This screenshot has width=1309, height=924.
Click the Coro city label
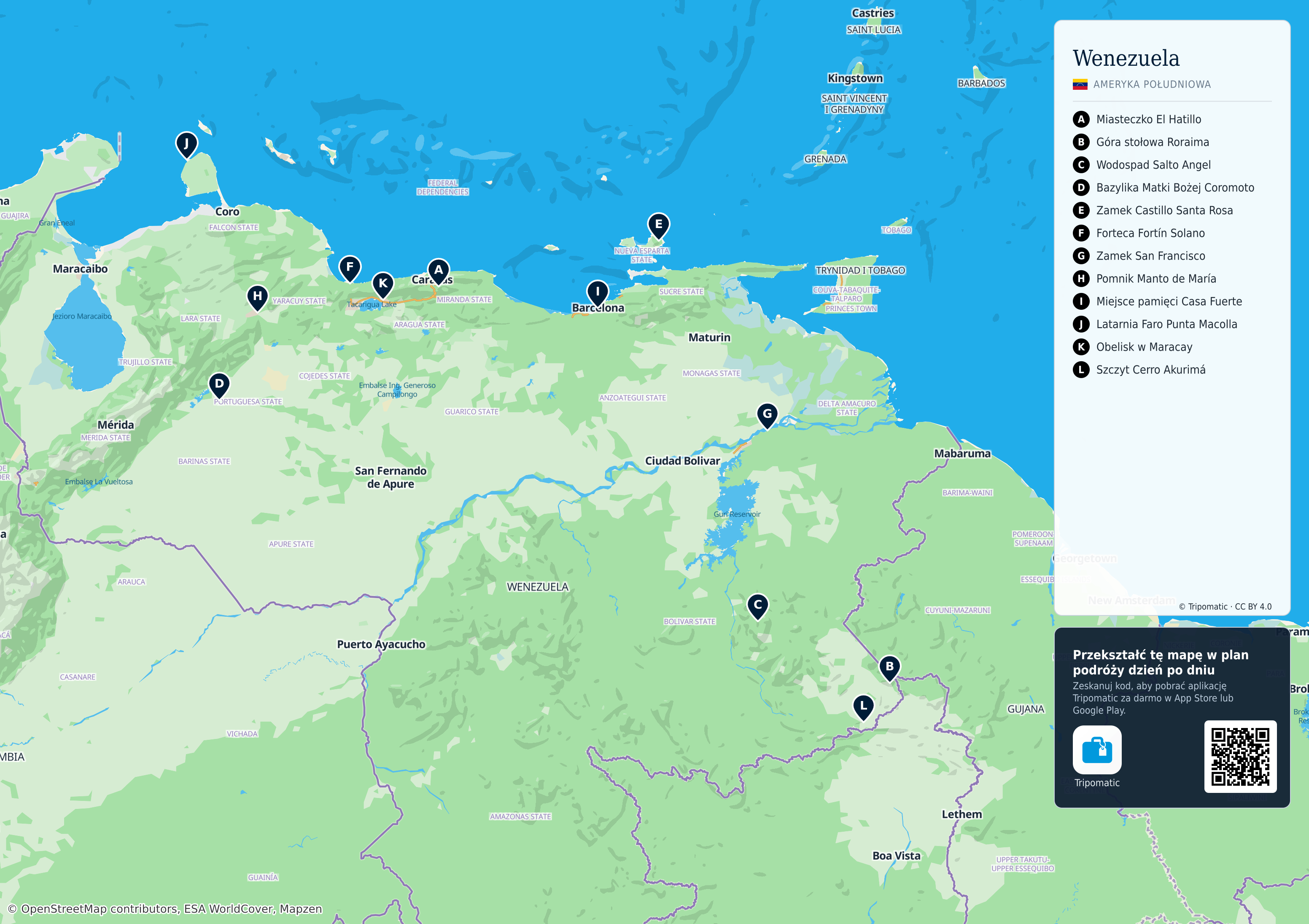point(227,212)
